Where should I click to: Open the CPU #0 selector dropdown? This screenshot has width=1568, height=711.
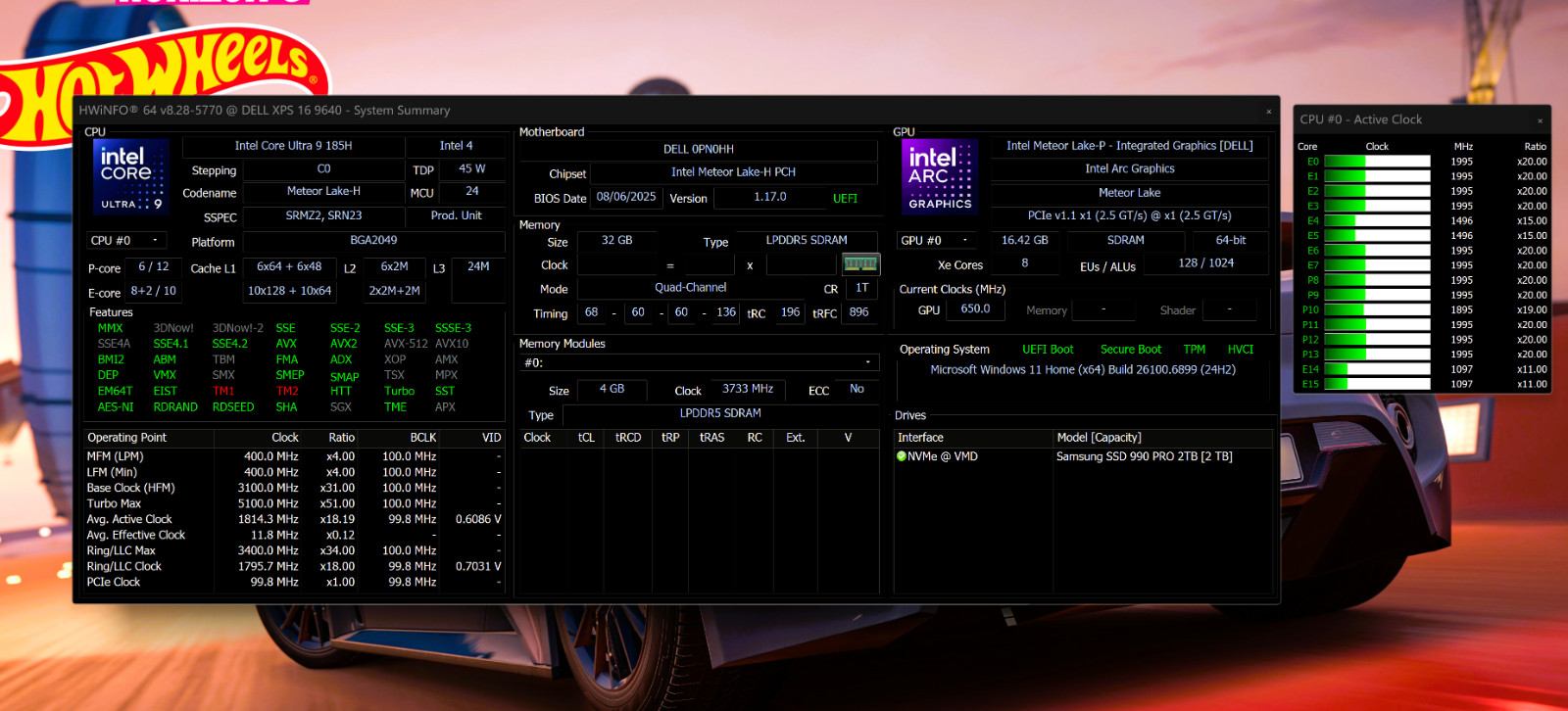[126, 240]
